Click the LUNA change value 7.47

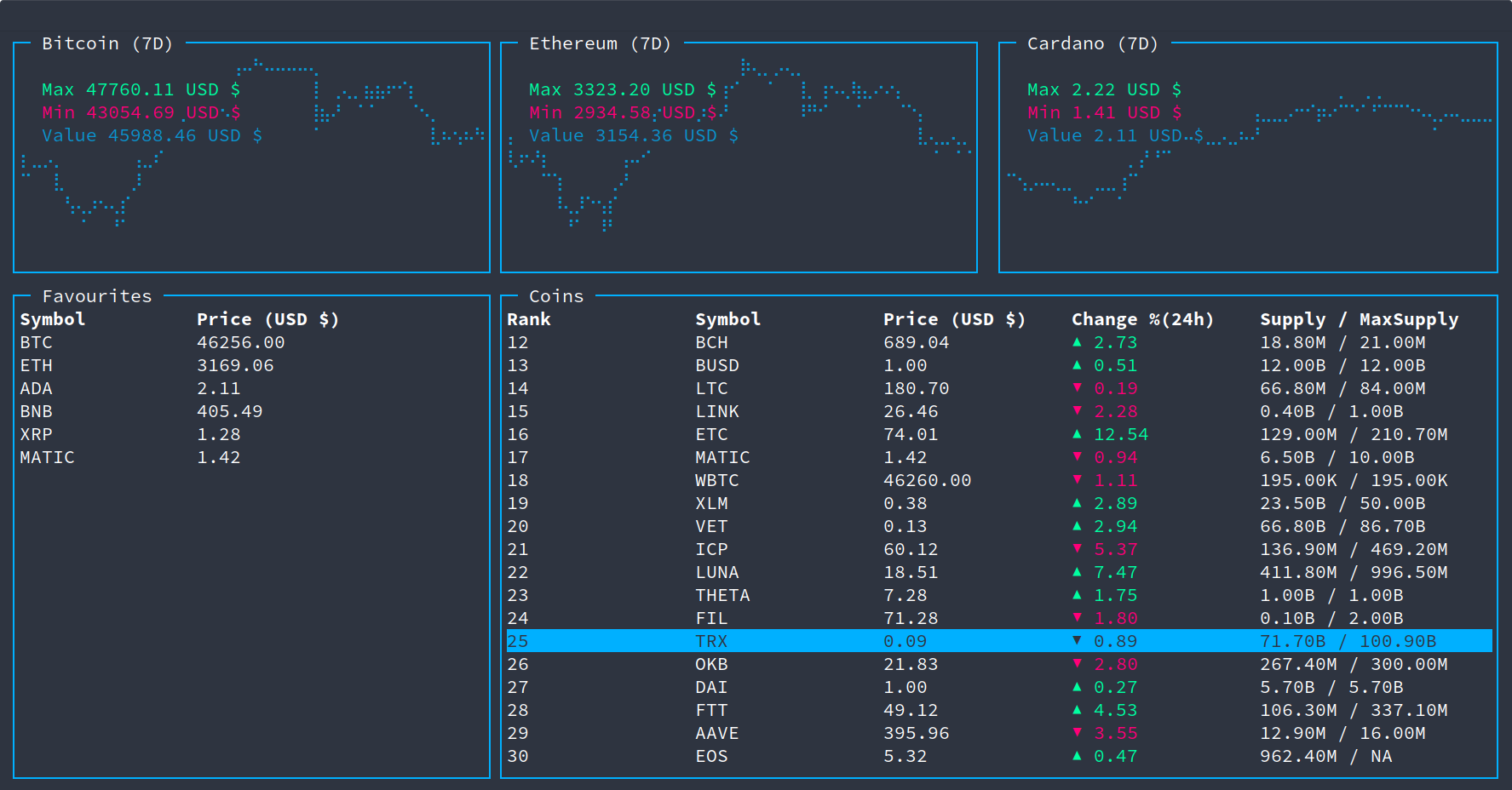(1116, 572)
